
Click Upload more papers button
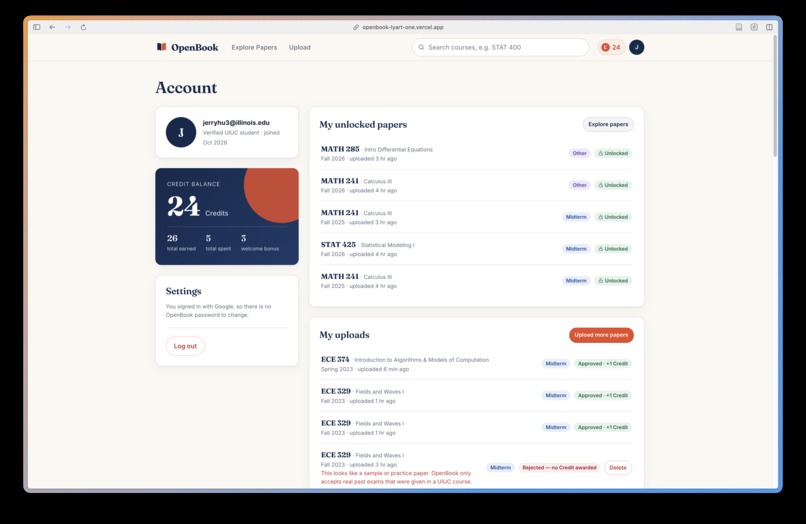[x=601, y=335]
